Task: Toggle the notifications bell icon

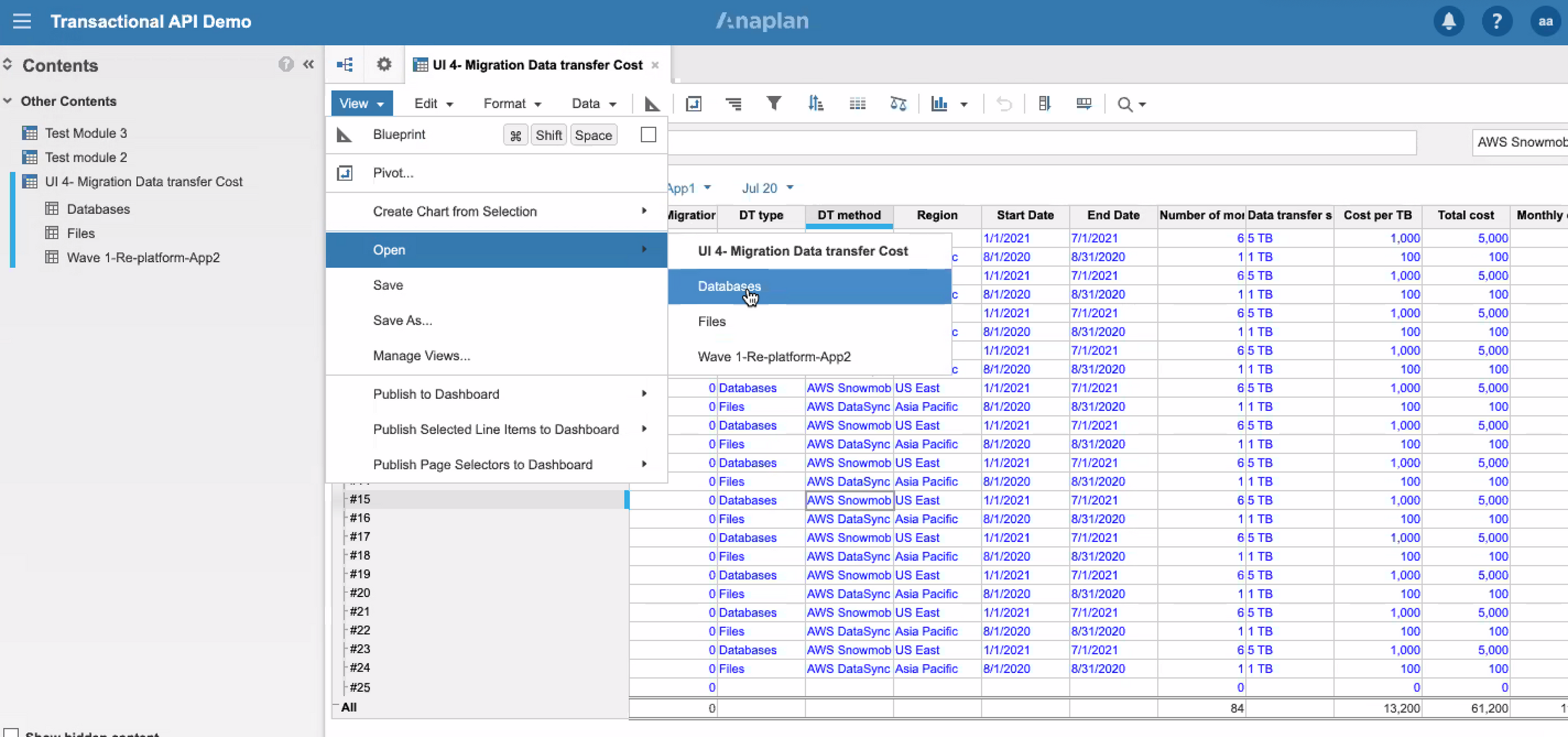Action: pyautogui.click(x=1449, y=21)
